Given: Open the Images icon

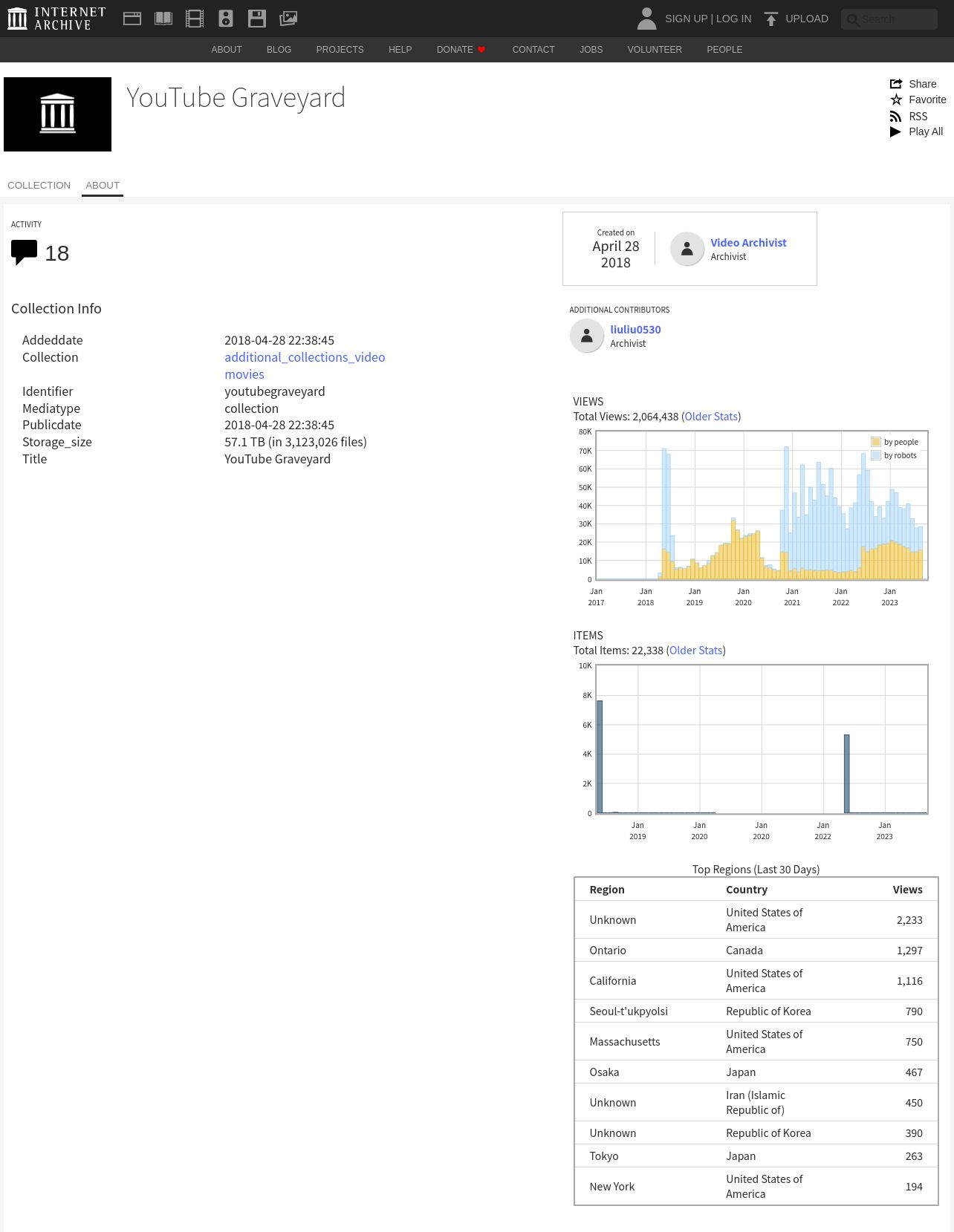Looking at the screenshot, I should click(x=288, y=19).
